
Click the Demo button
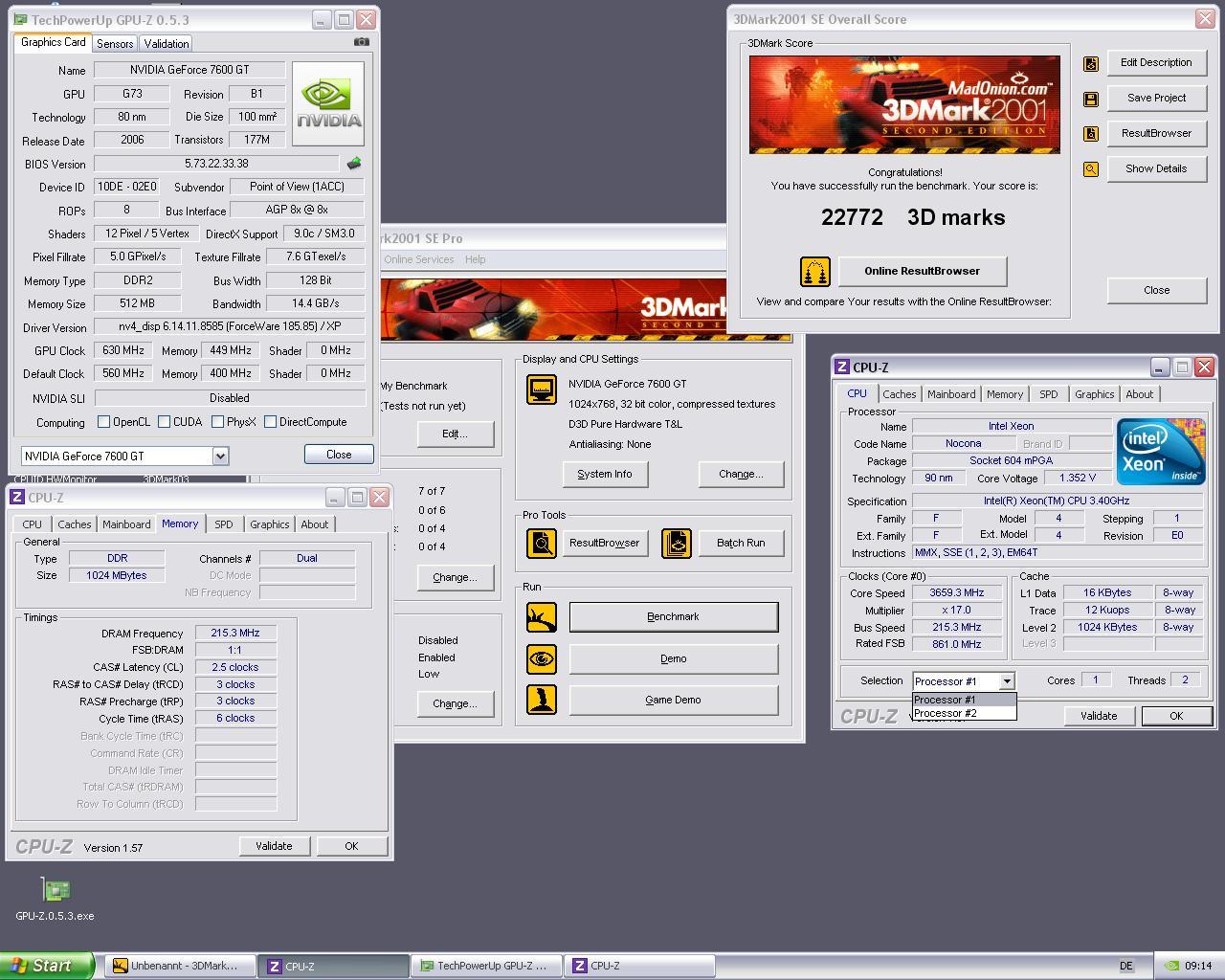674,658
